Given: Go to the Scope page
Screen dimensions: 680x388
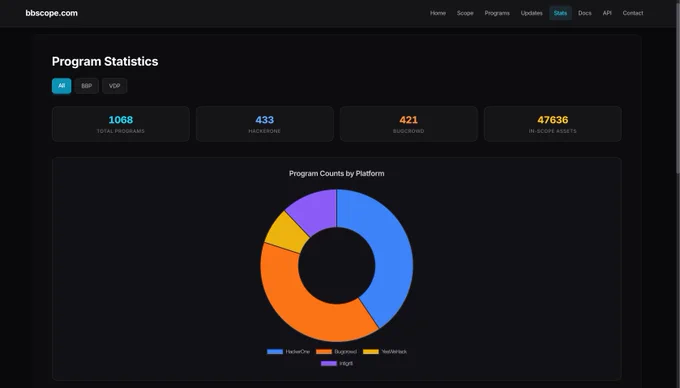Looking at the screenshot, I should click(465, 13).
